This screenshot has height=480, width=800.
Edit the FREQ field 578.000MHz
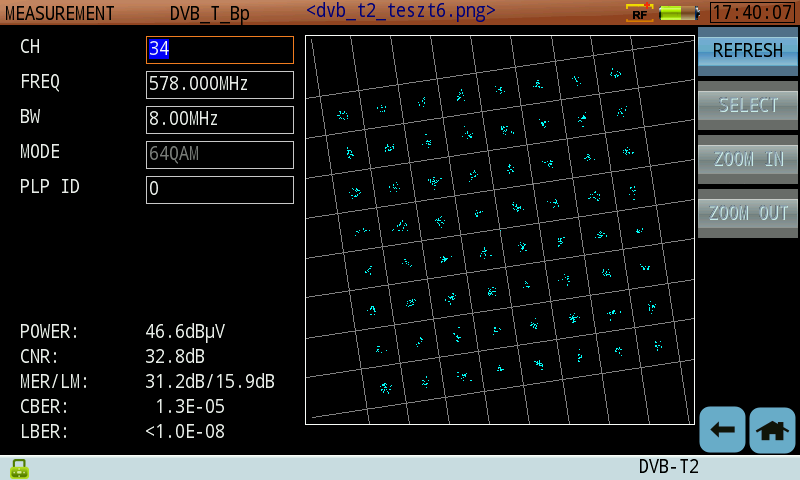tap(220, 85)
